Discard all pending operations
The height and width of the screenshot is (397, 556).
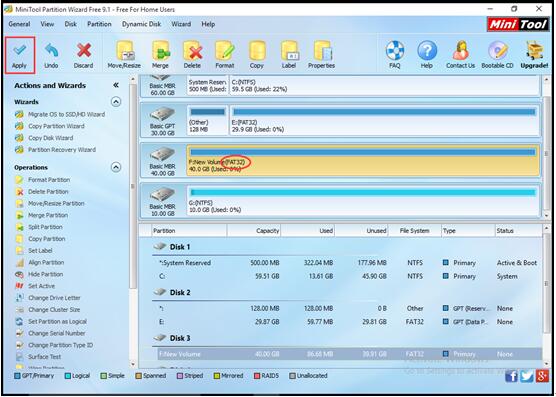click(83, 55)
